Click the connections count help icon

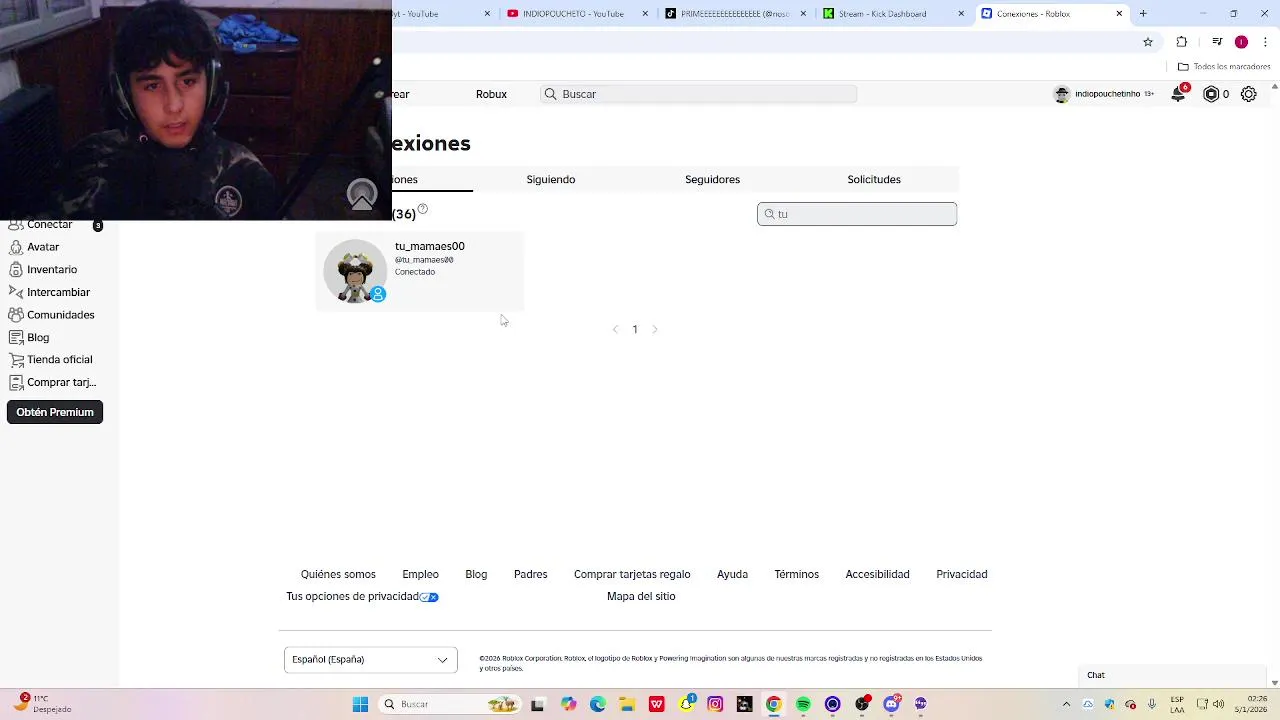[423, 209]
